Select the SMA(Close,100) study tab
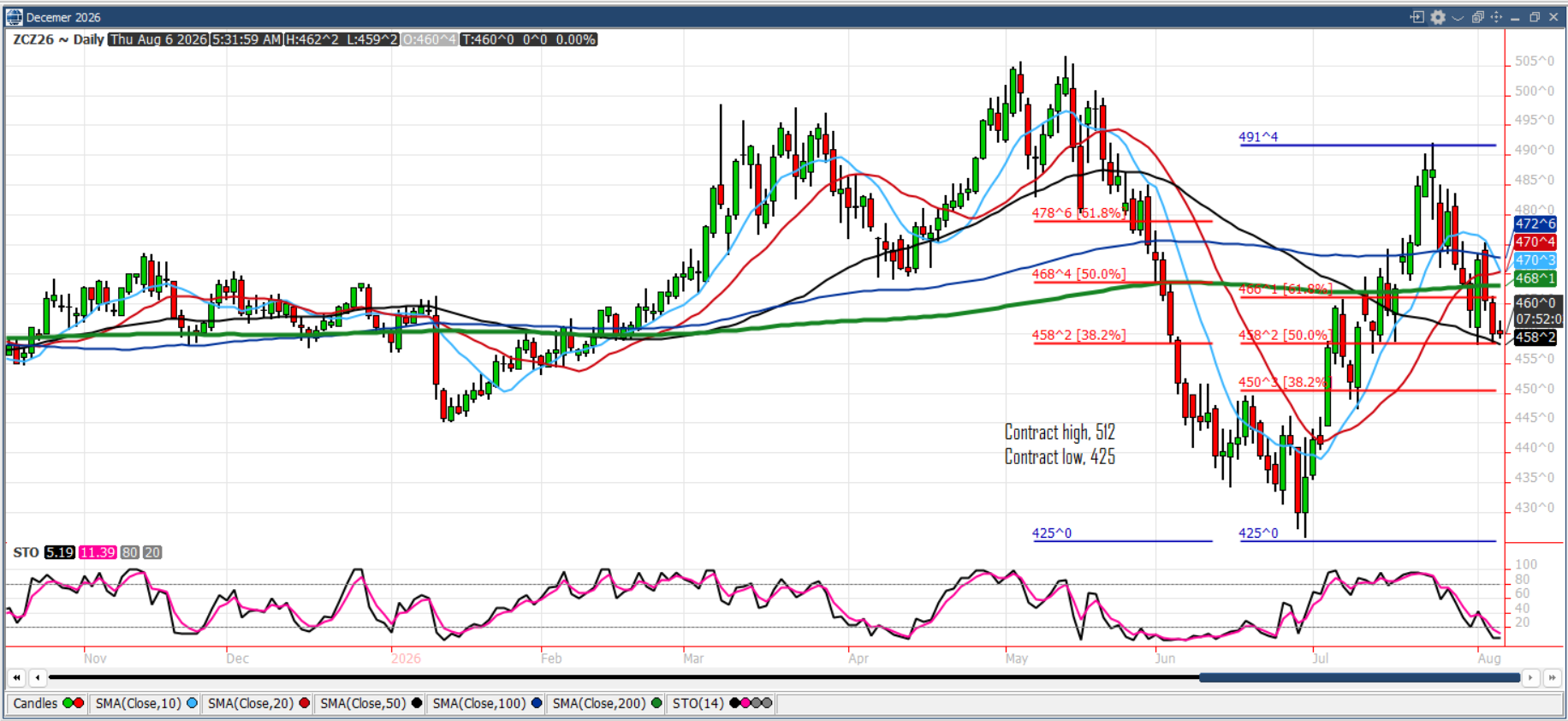The height and width of the screenshot is (721, 1568). click(x=487, y=703)
